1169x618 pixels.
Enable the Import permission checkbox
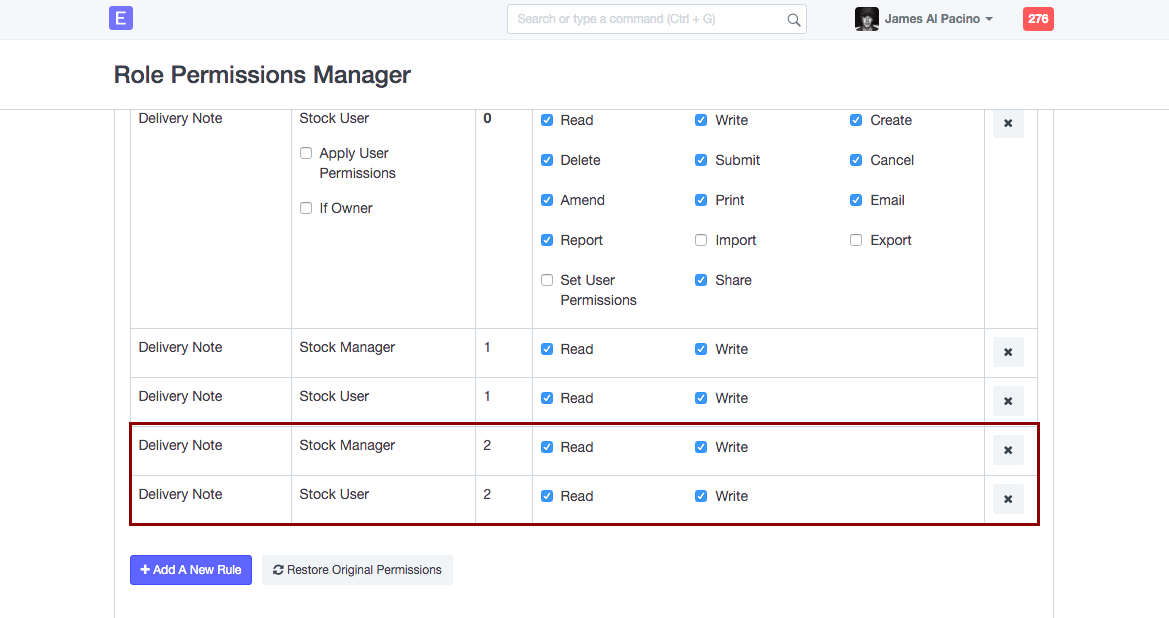[701, 240]
